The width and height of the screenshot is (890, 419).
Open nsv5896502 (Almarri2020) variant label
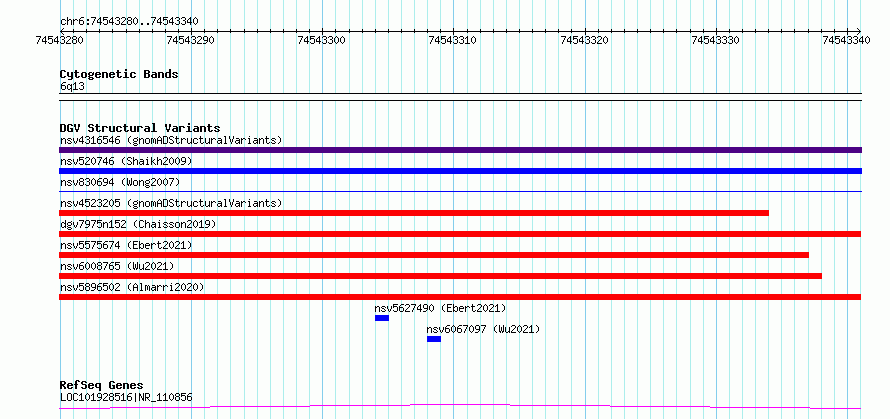[132, 287]
